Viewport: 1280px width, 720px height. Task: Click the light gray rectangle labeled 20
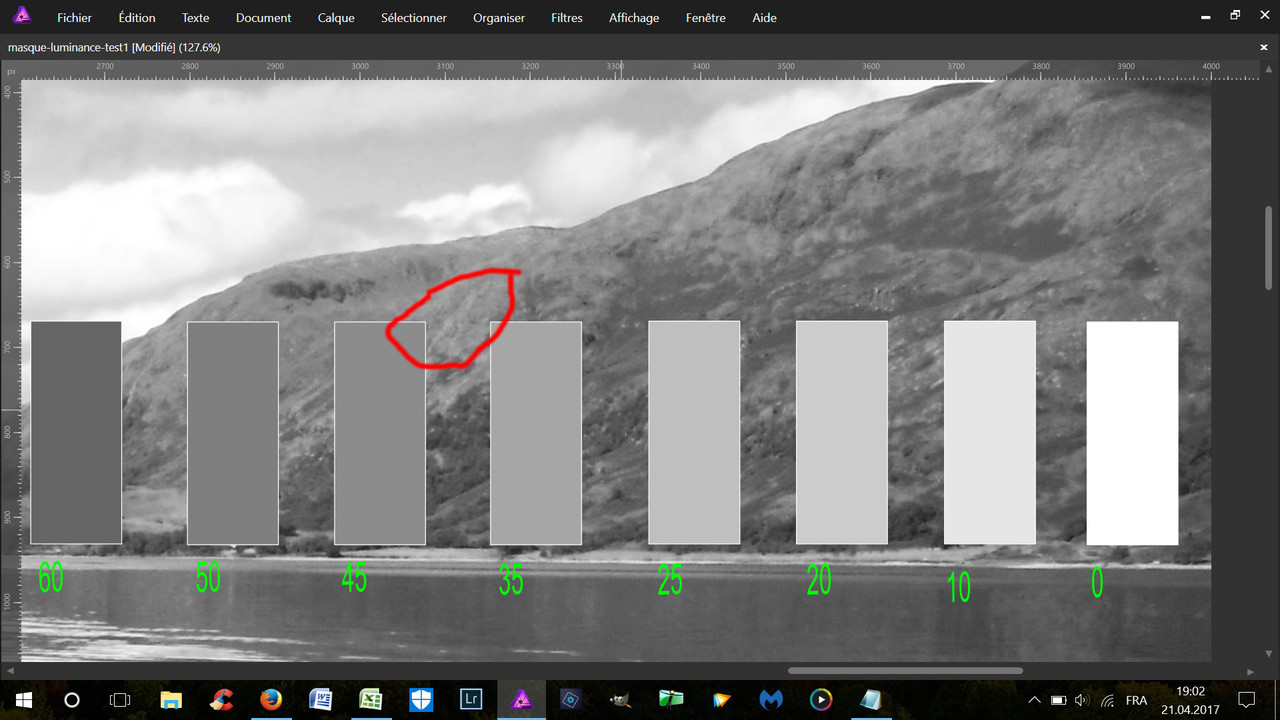[842, 433]
